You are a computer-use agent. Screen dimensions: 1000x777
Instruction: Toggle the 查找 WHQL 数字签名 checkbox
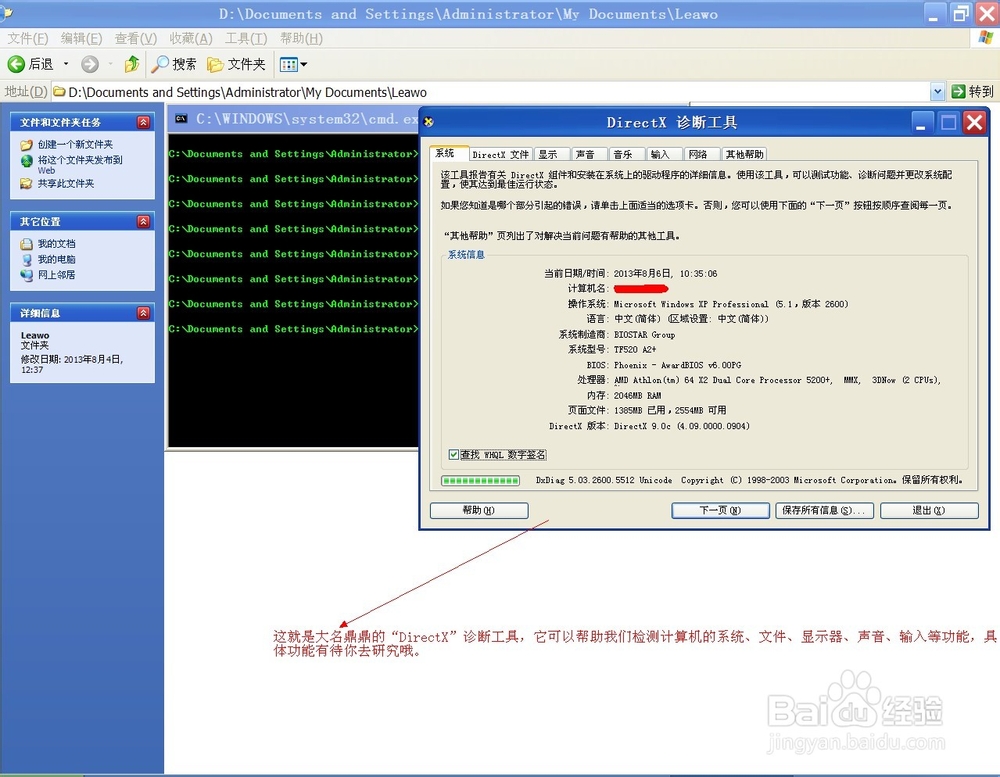click(x=453, y=455)
